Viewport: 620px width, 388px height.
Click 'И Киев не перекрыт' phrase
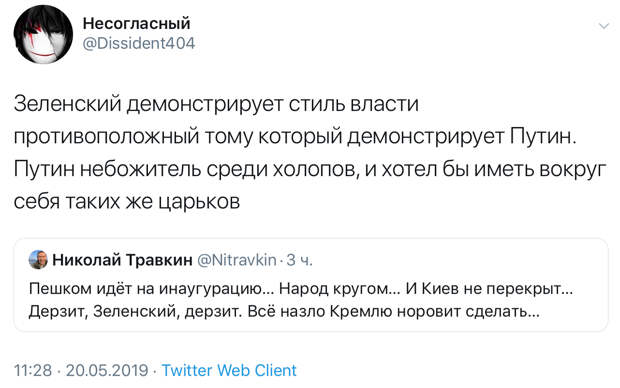tap(489, 289)
